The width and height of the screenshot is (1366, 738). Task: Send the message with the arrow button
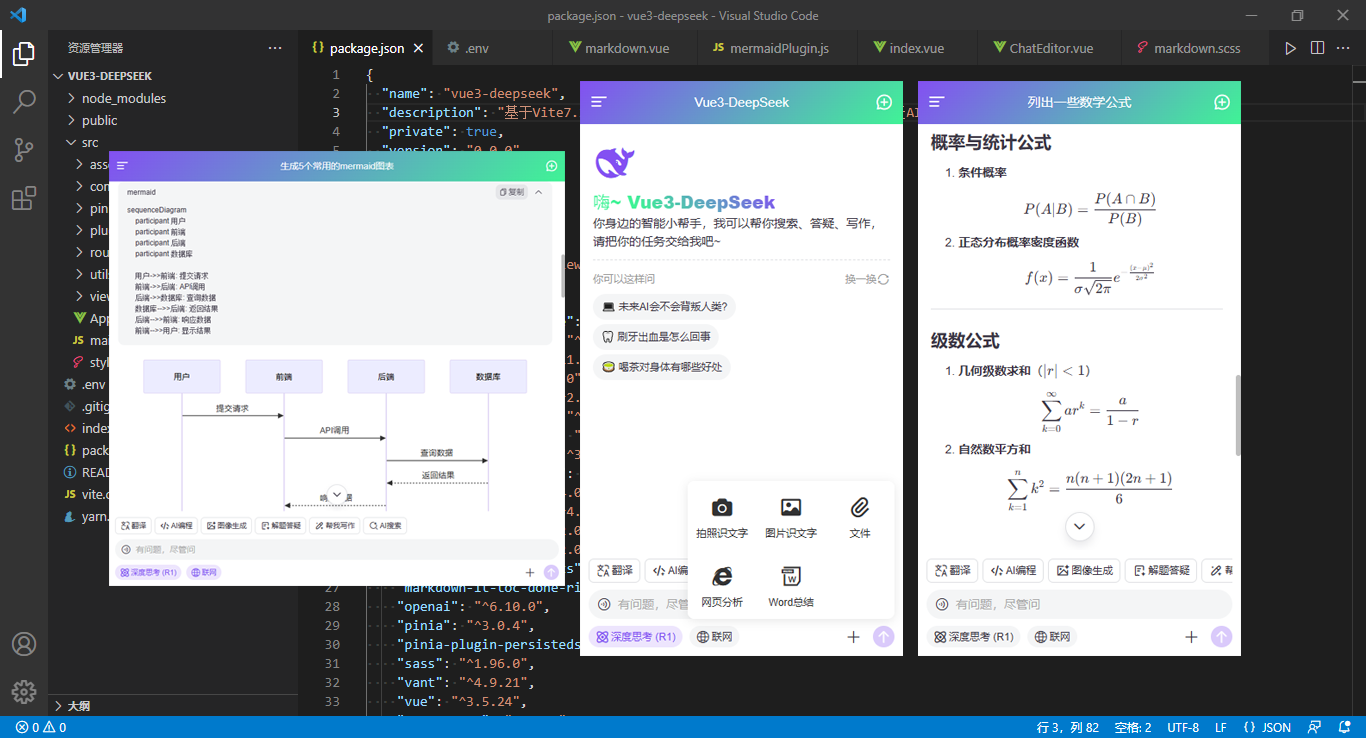tap(884, 637)
